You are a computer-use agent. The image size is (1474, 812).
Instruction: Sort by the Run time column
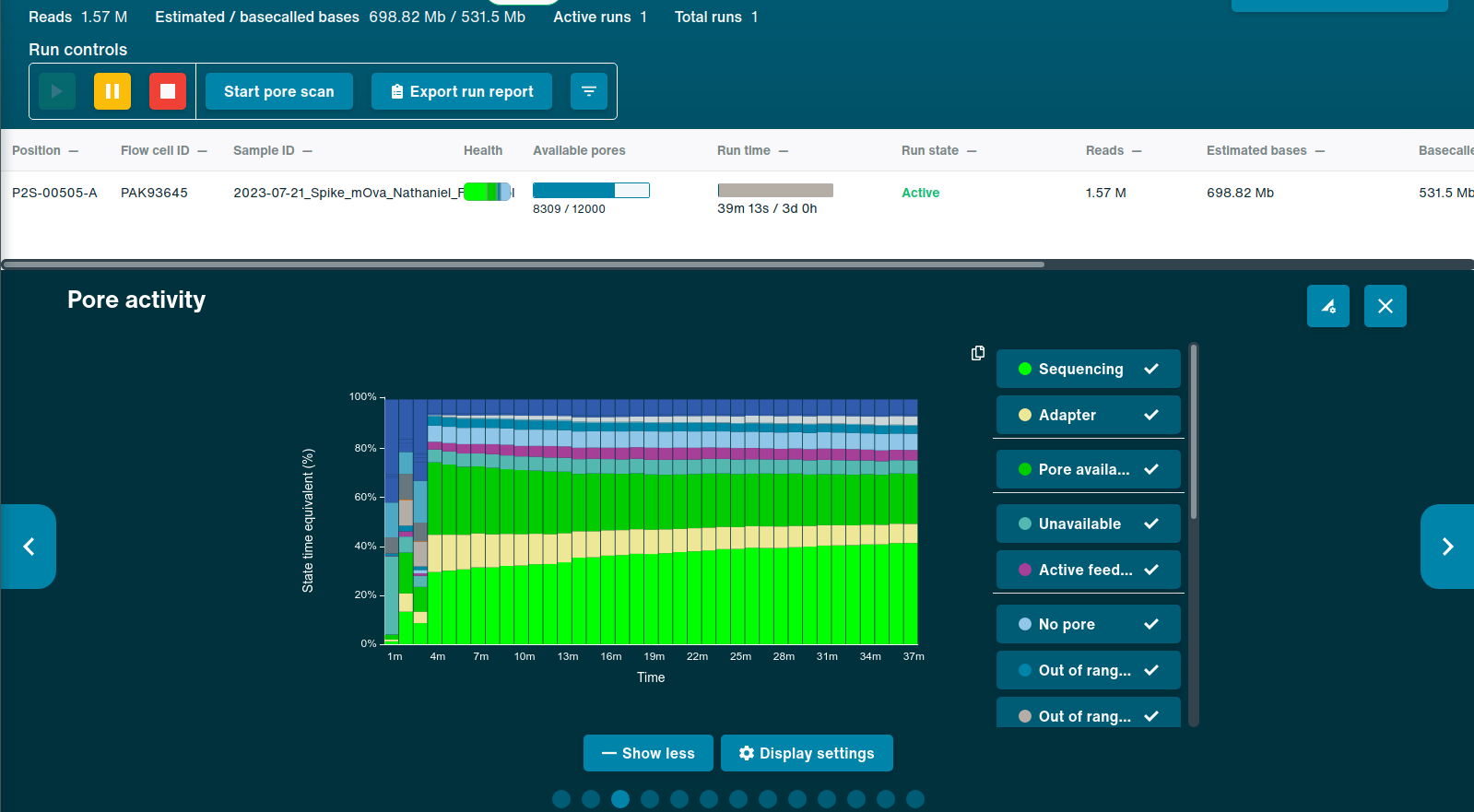(x=744, y=150)
